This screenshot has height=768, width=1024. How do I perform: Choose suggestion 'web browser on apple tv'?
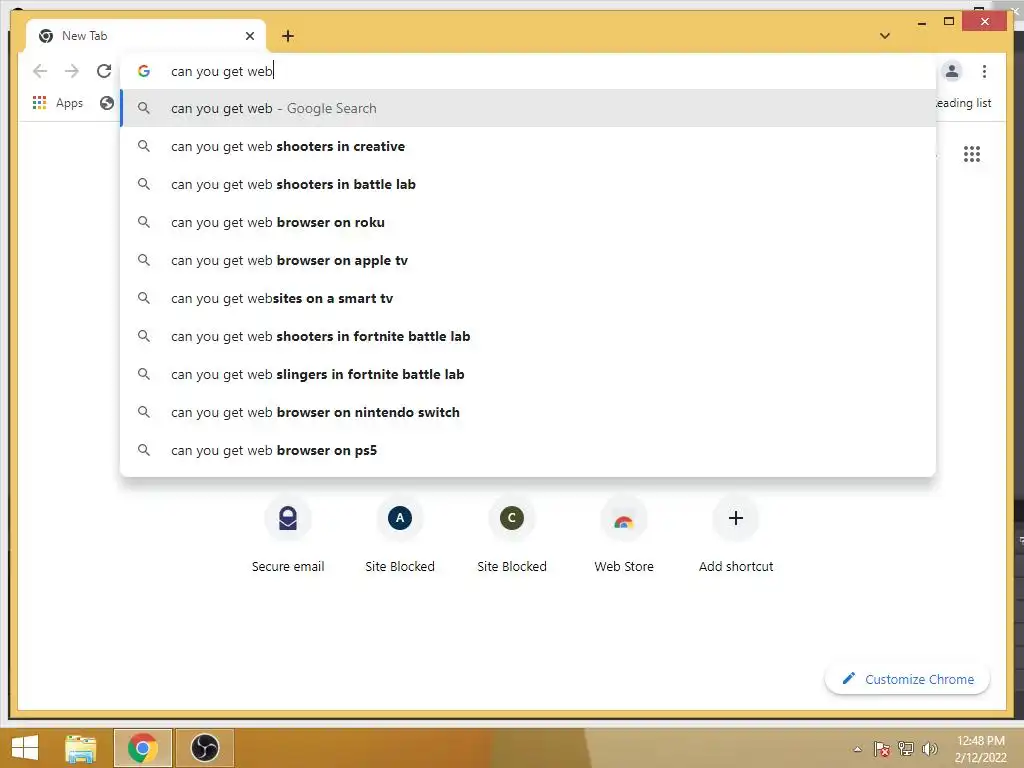pos(528,260)
